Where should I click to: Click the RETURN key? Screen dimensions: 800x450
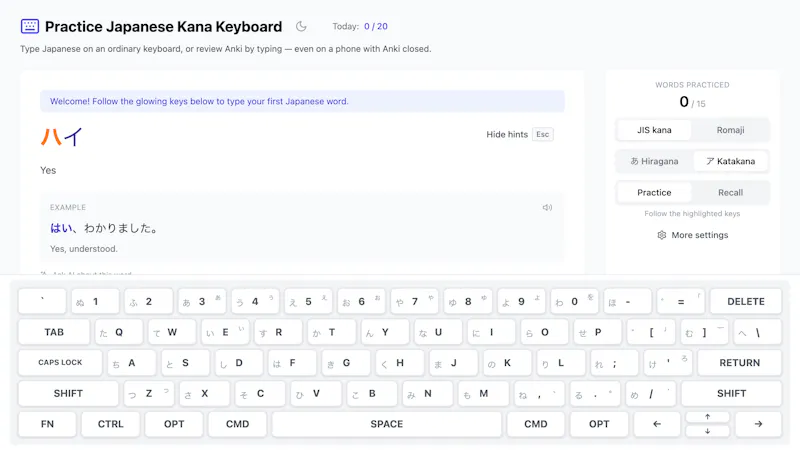pyautogui.click(x=739, y=363)
